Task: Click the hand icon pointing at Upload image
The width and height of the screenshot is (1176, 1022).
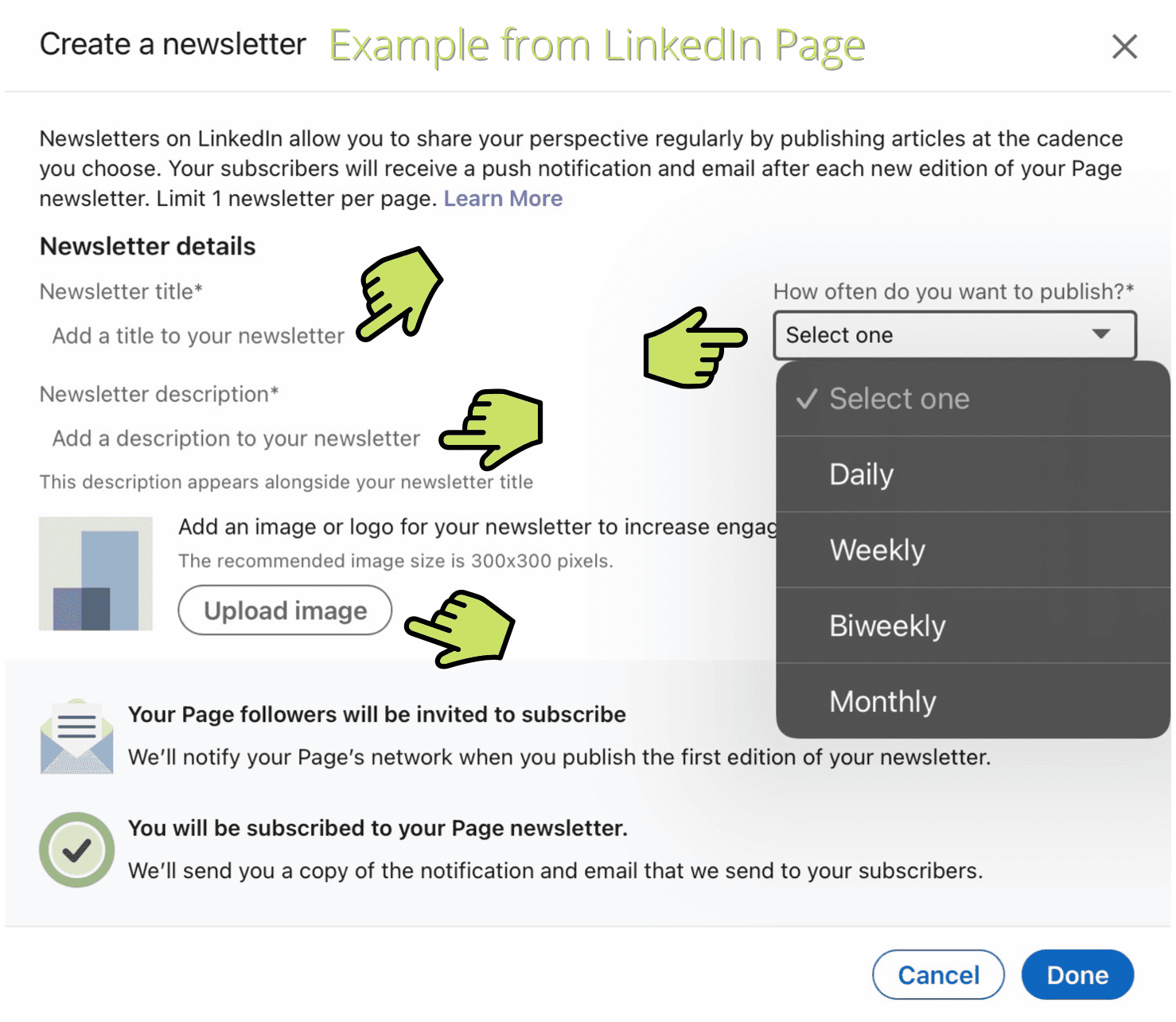Action: pyautogui.click(x=461, y=628)
